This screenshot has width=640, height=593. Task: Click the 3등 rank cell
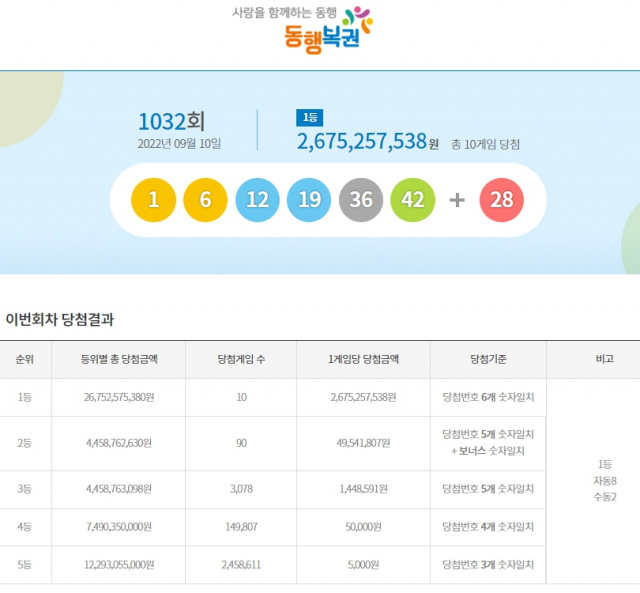click(x=24, y=489)
